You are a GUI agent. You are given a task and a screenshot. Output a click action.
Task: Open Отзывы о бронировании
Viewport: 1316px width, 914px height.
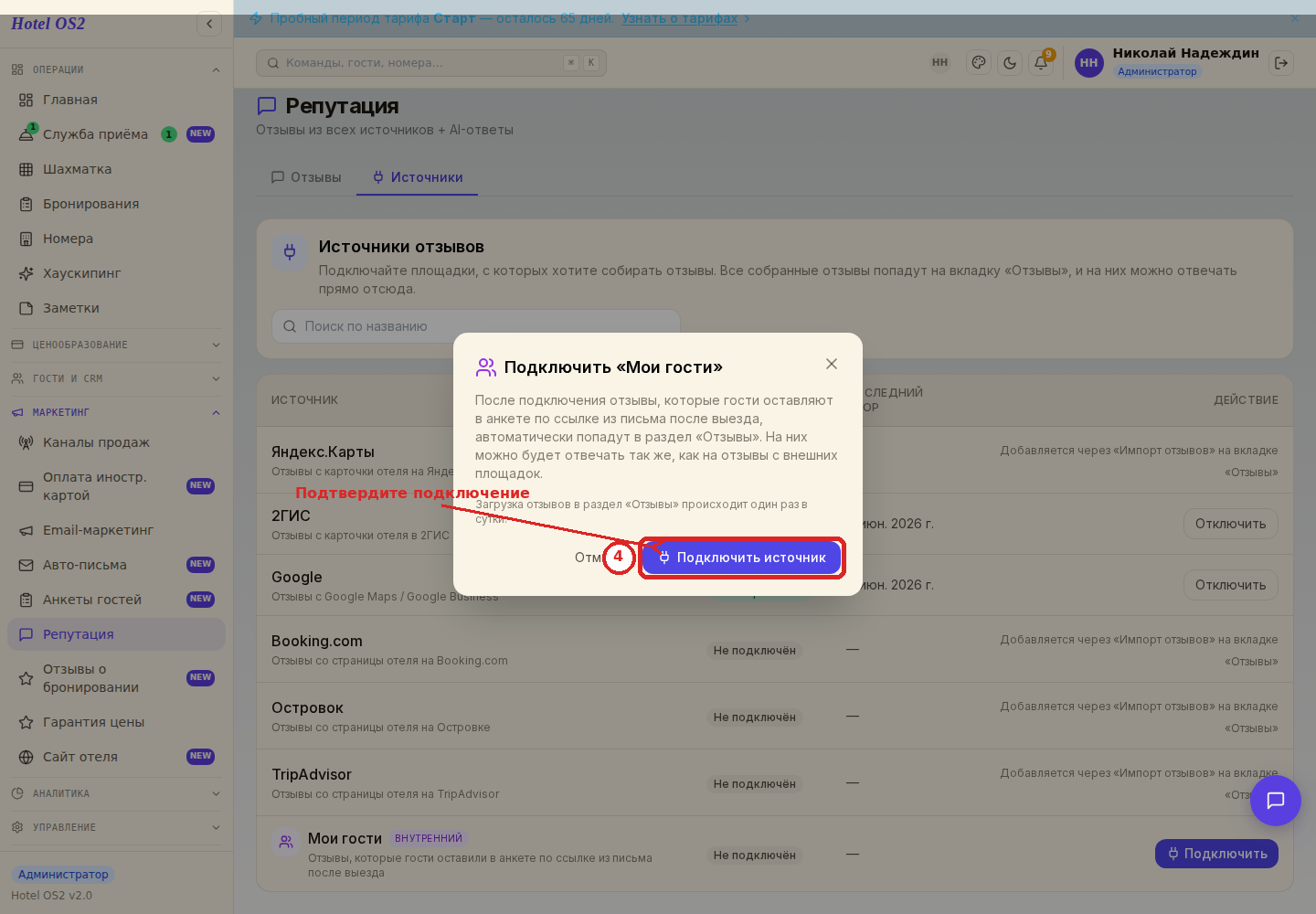click(x=116, y=678)
